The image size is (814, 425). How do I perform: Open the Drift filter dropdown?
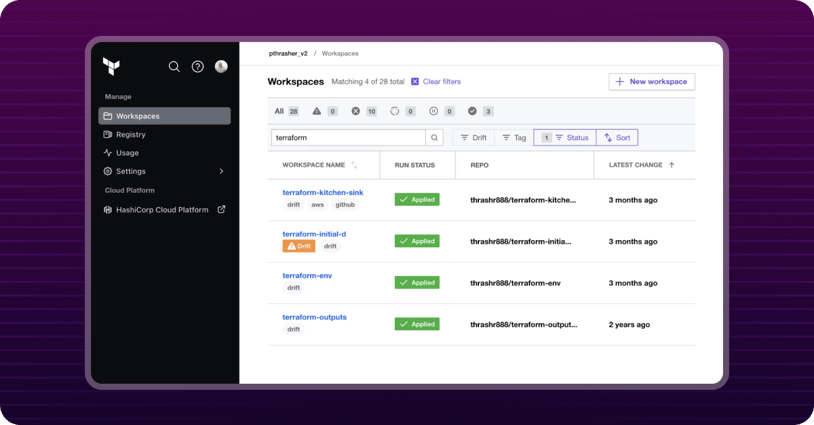click(473, 138)
